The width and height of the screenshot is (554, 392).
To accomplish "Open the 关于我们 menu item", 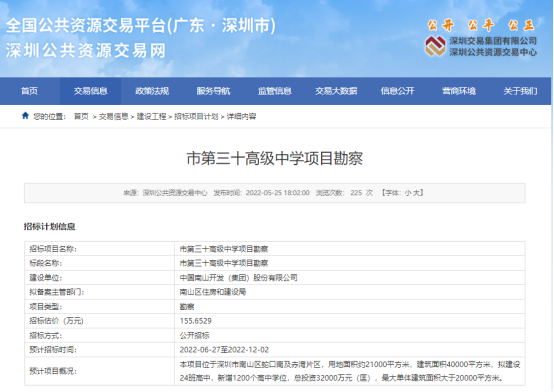I will 520,91.
